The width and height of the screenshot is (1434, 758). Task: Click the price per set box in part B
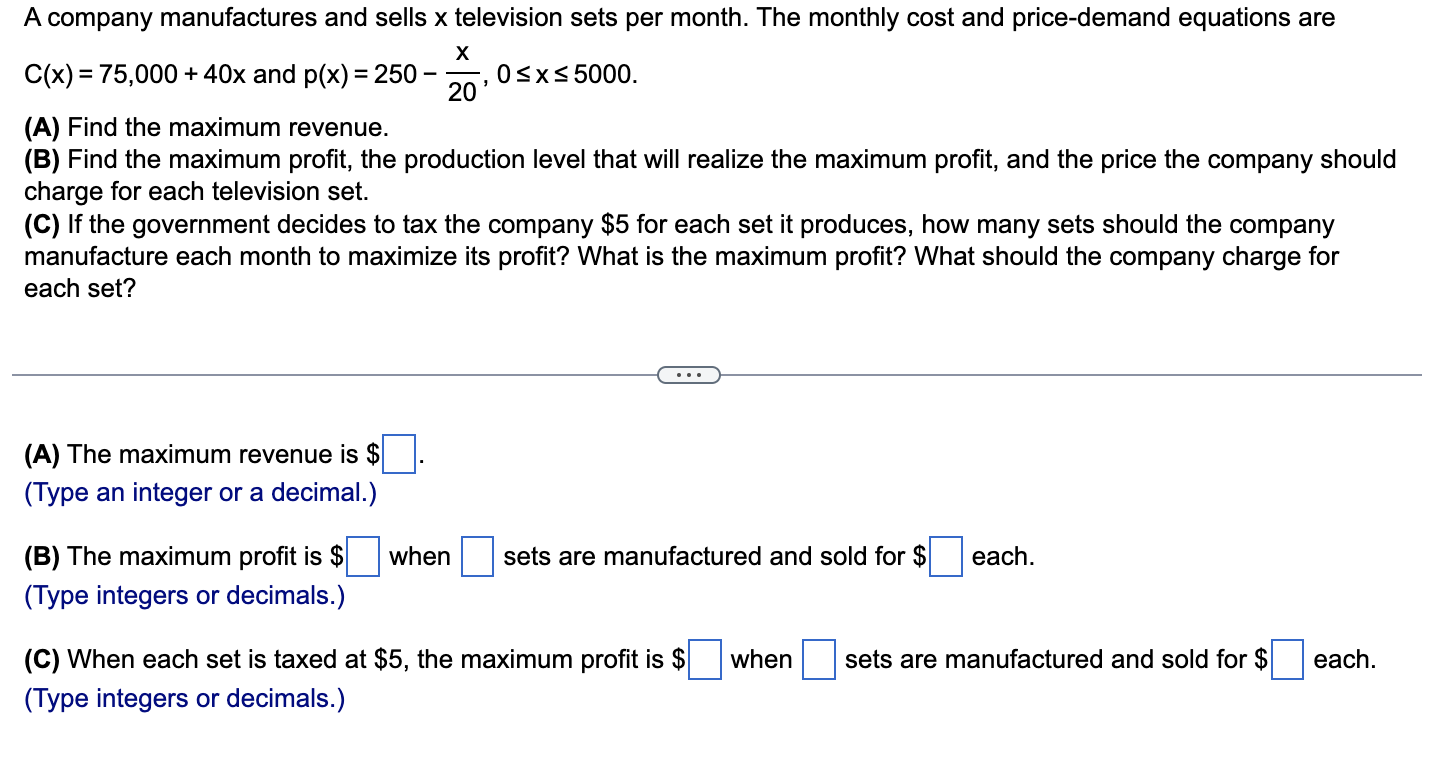point(945,557)
